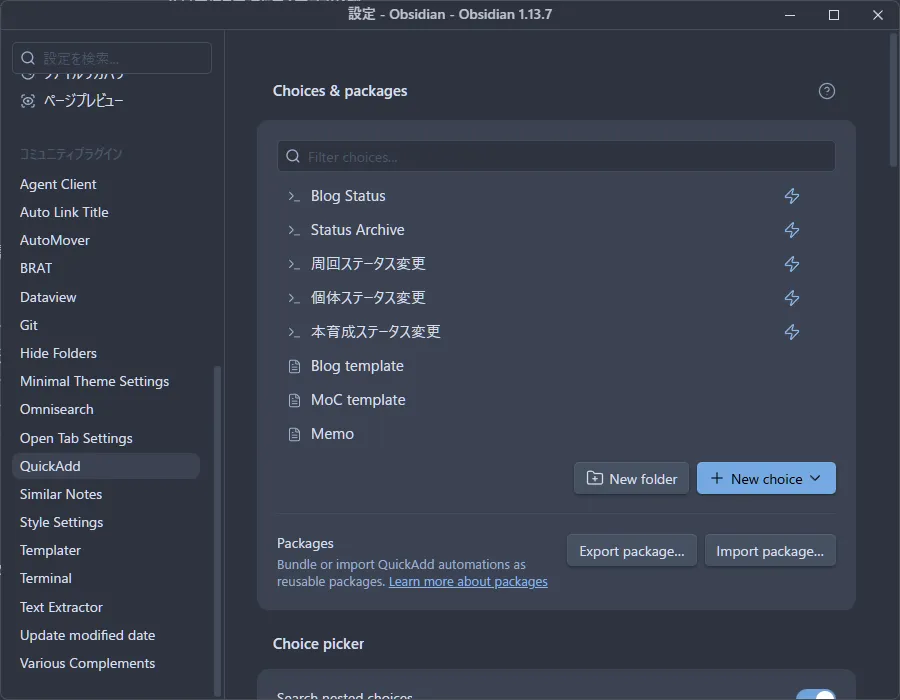Open Templater plugin settings
Image resolution: width=900 pixels, height=700 pixels.
click(50, 551)
